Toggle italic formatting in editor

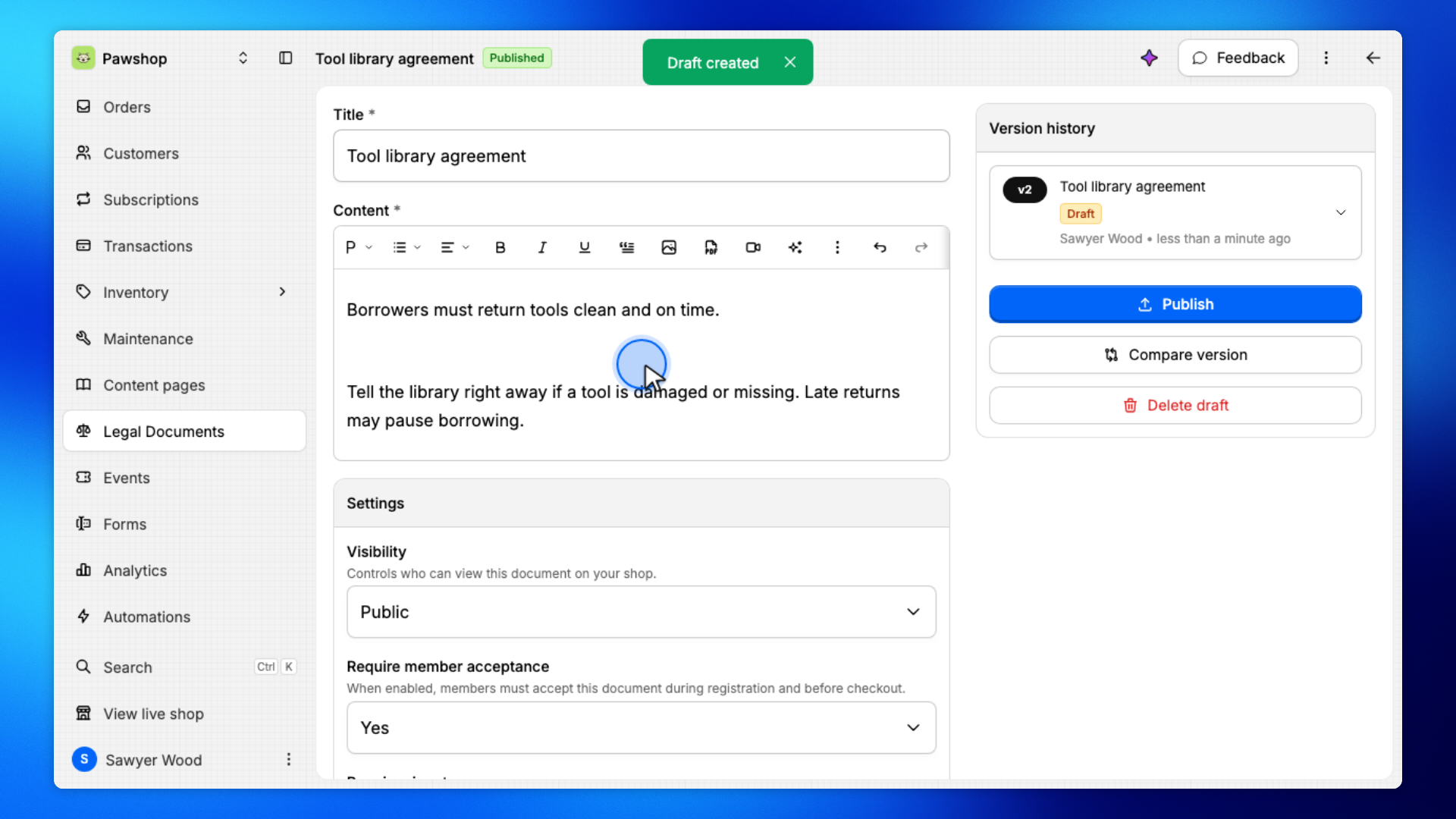[x=542, y=247]
